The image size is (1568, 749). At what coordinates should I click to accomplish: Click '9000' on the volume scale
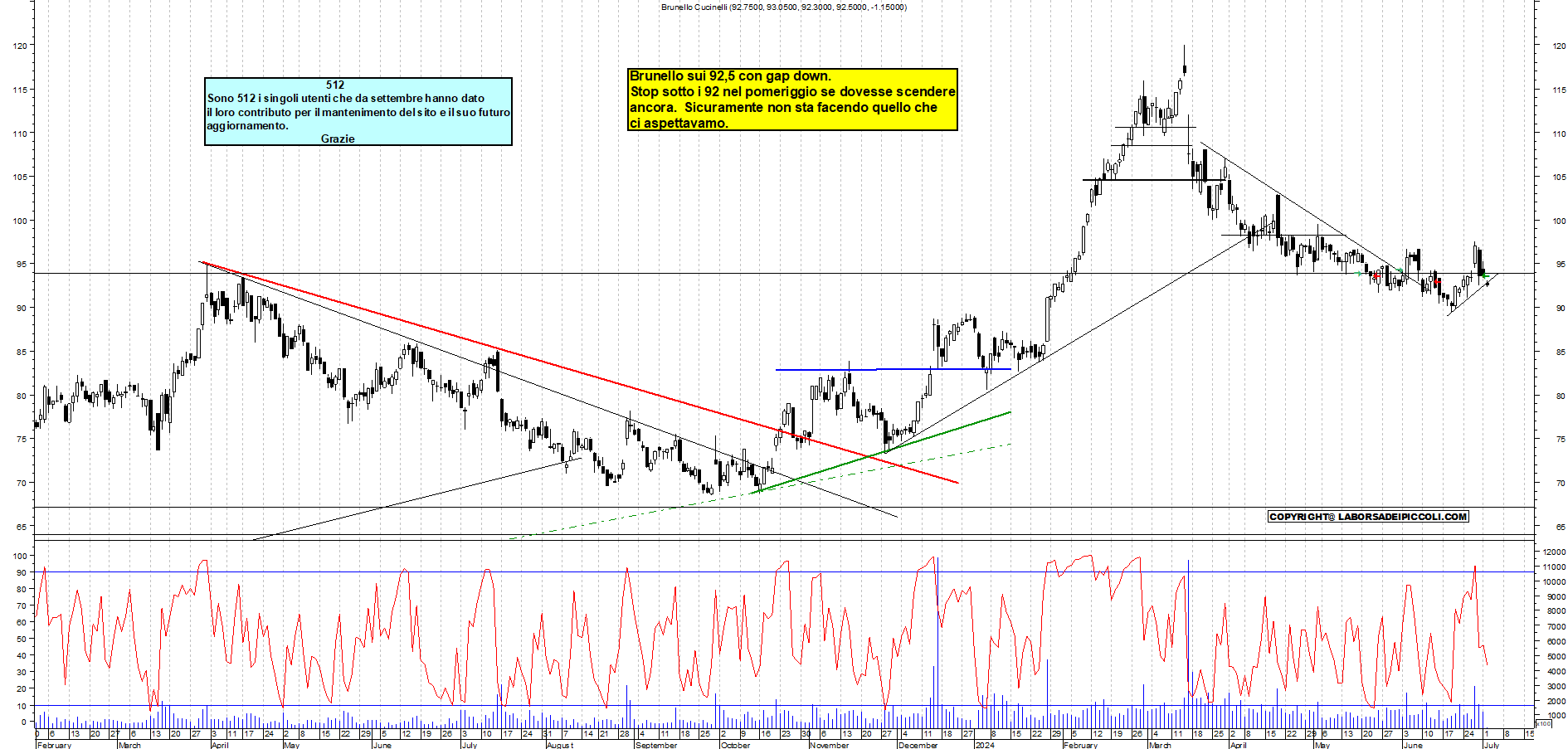click(1556, 596)
